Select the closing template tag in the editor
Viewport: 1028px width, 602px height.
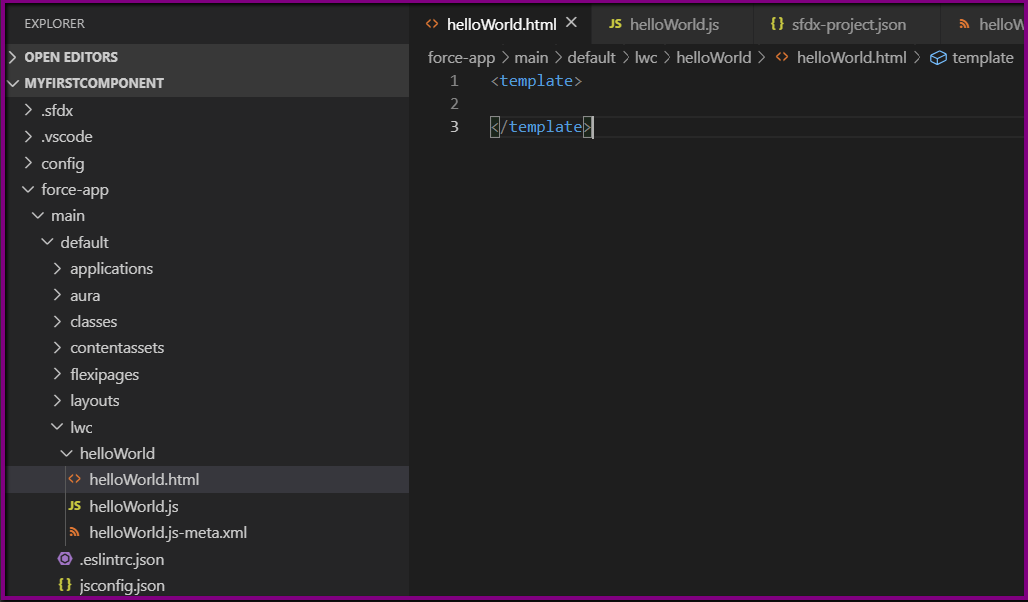point(540,127)
